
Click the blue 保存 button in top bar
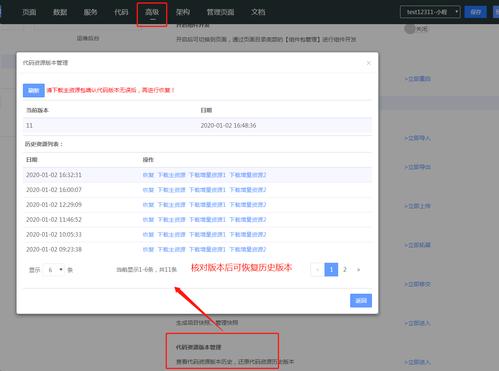(475, 12)
